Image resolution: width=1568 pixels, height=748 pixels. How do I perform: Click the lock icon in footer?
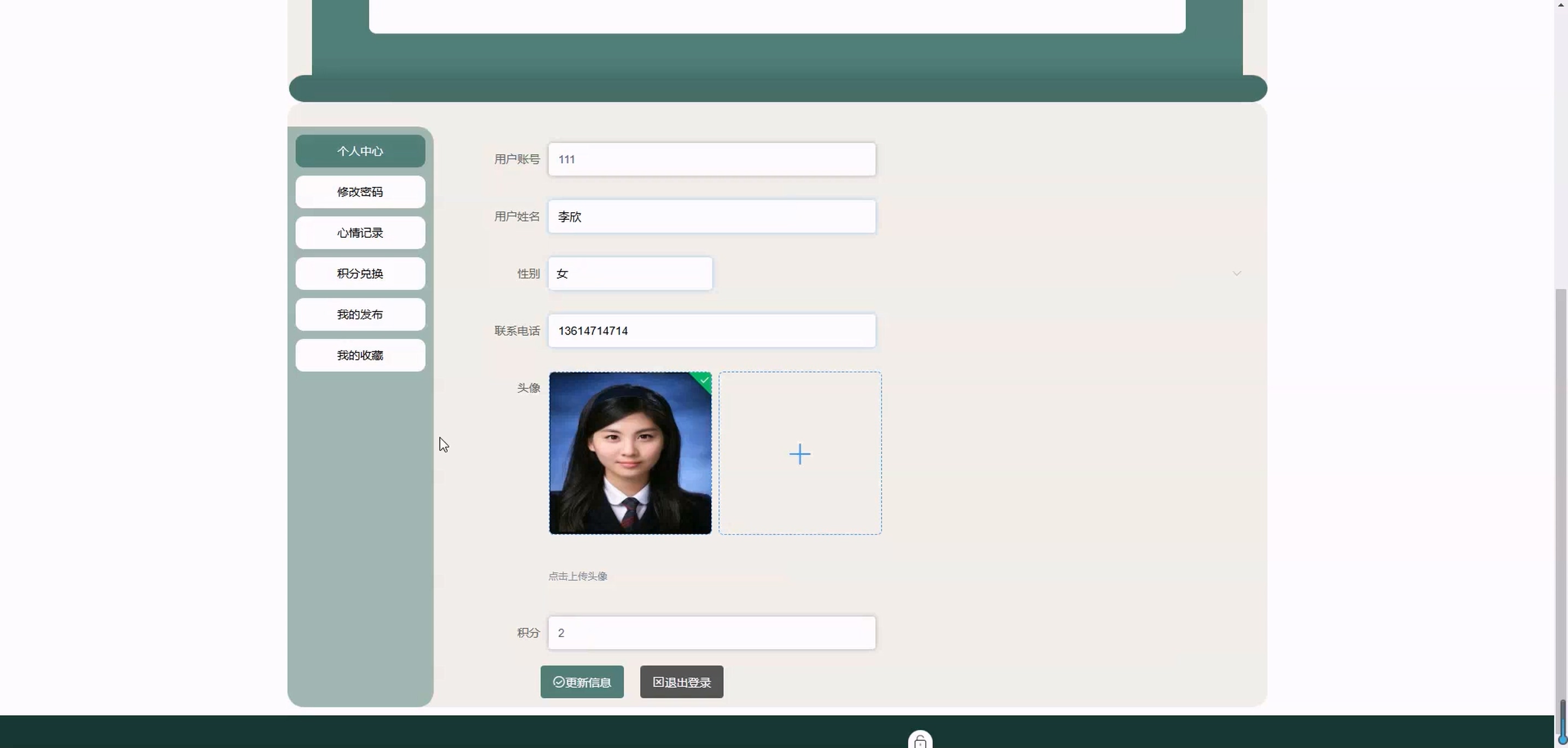click(920, 741)
